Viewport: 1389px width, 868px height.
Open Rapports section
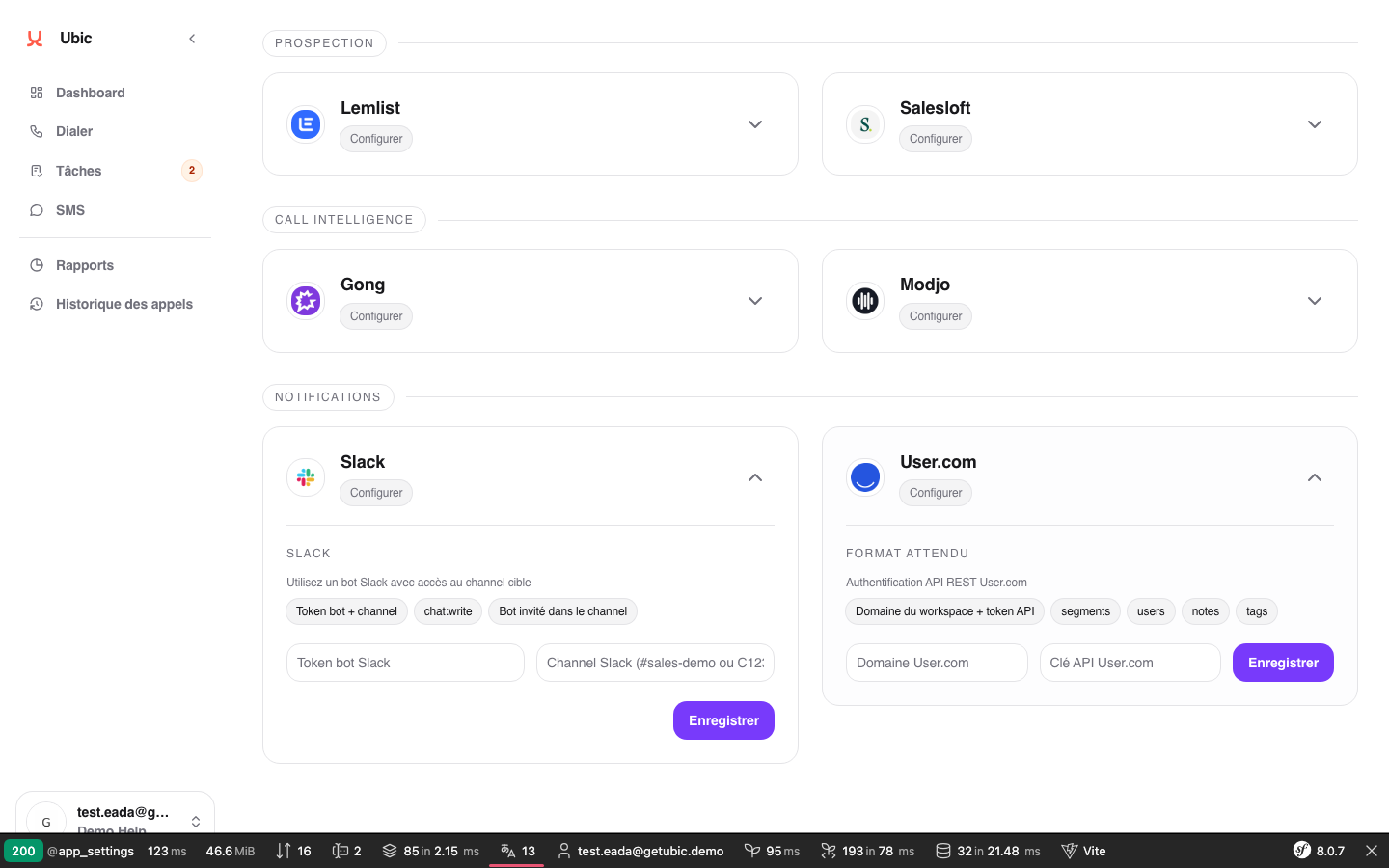[115, 265]
